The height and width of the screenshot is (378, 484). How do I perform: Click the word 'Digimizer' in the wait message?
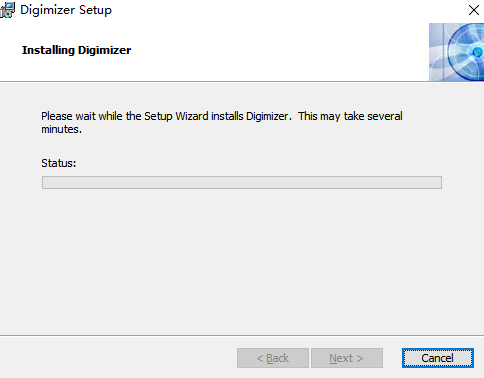click(268, 116)
